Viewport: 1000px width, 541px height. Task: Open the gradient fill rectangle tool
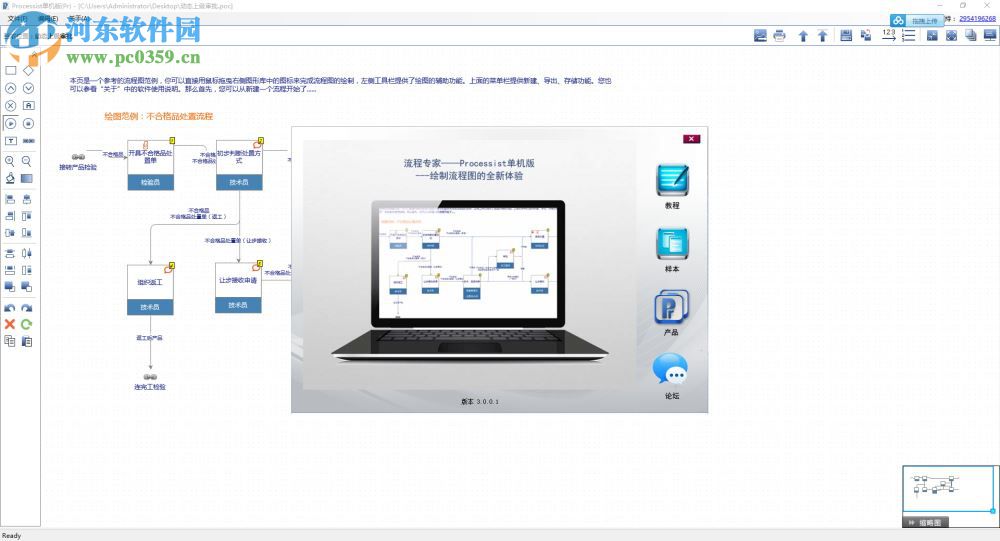coord(27,179)
